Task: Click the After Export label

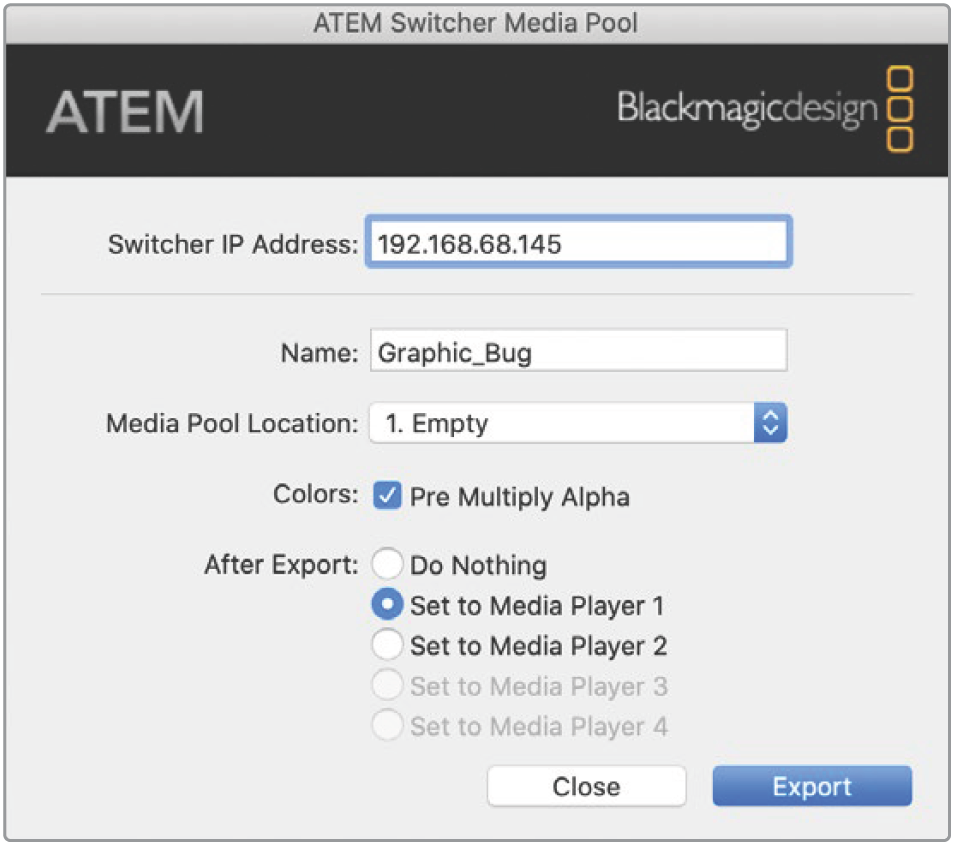Action: click(280, 565)
